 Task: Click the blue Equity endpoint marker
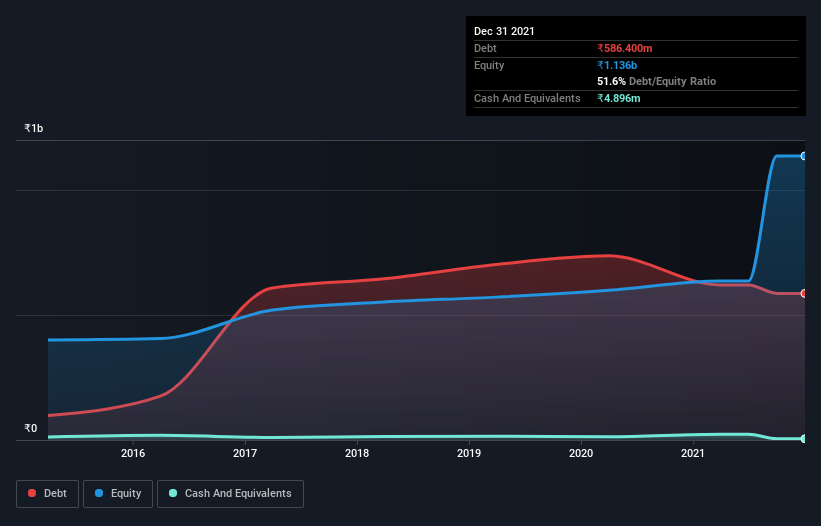coord(804,156)
